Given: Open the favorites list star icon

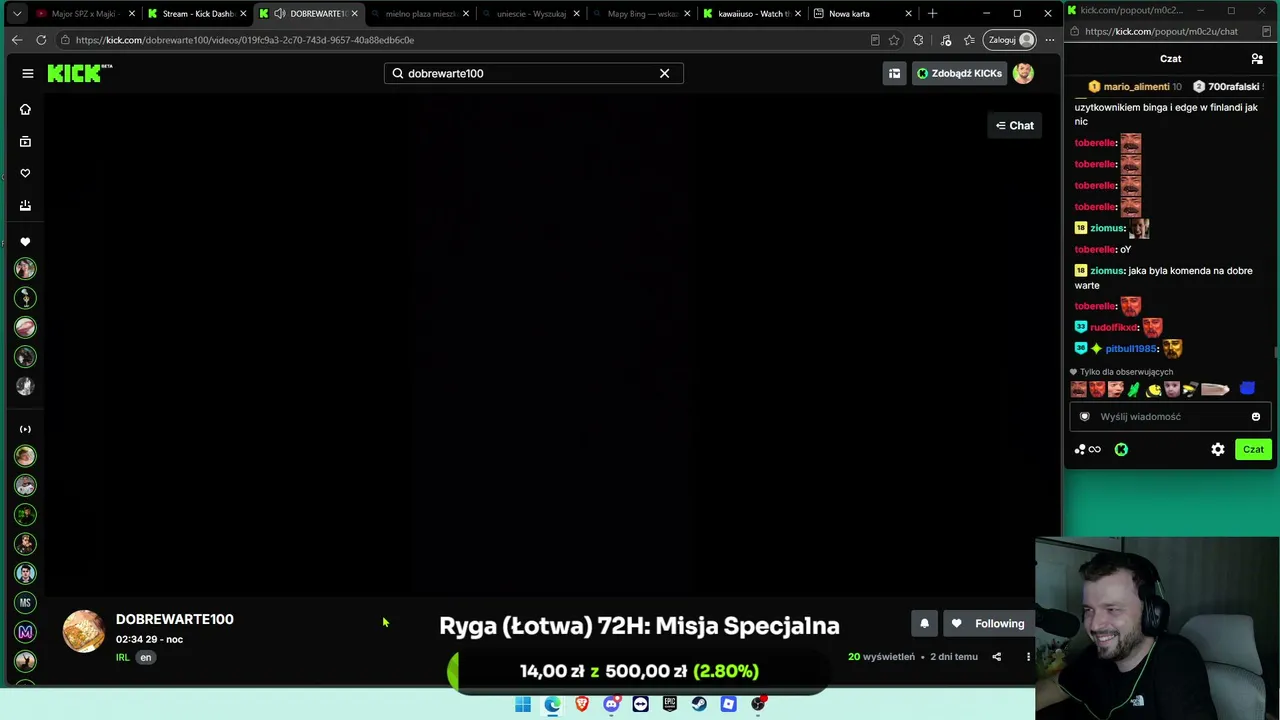Looking at the screenshot, I should coord(969,40).
